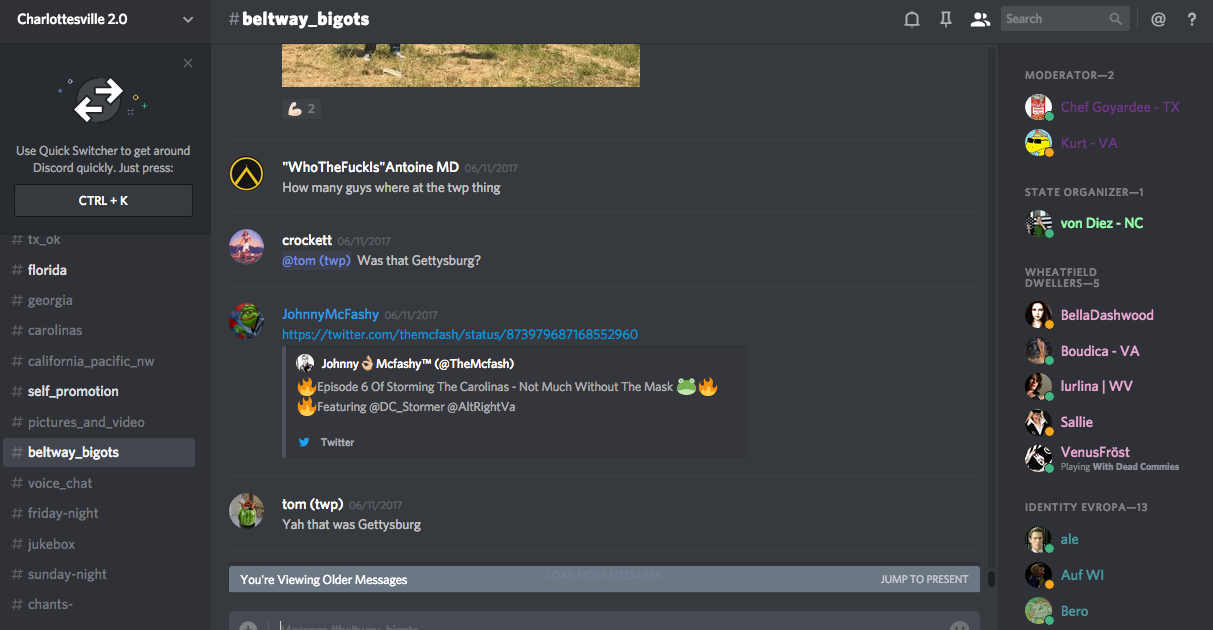Toggle the flexed arm reaction with count 2

pyautogui.click(x=301, y=109)
